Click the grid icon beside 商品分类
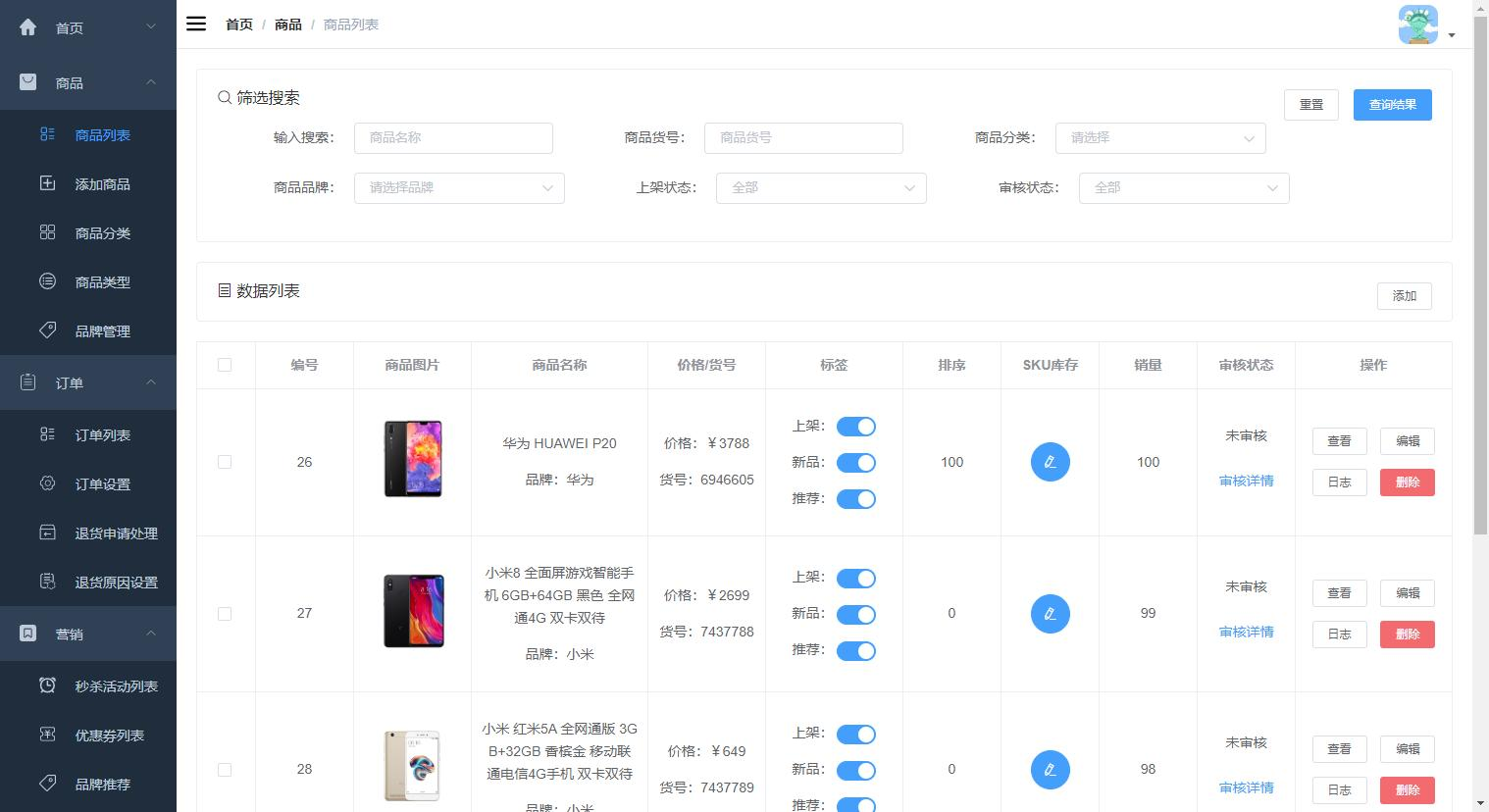Image resolution: width=1489 pixels, height=812 pixels. click(x=47, y=232)
